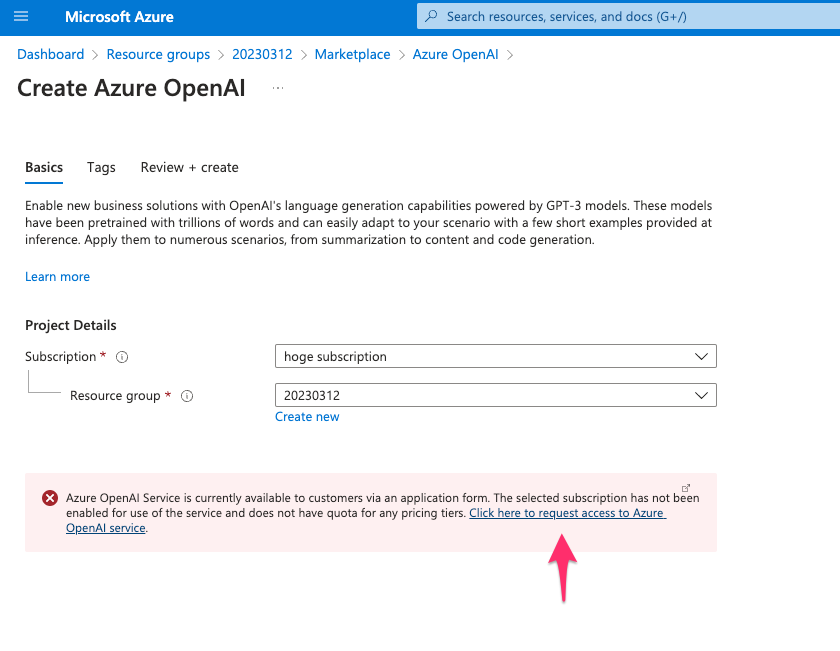Switch to the Tags tab

pos(101,168)
